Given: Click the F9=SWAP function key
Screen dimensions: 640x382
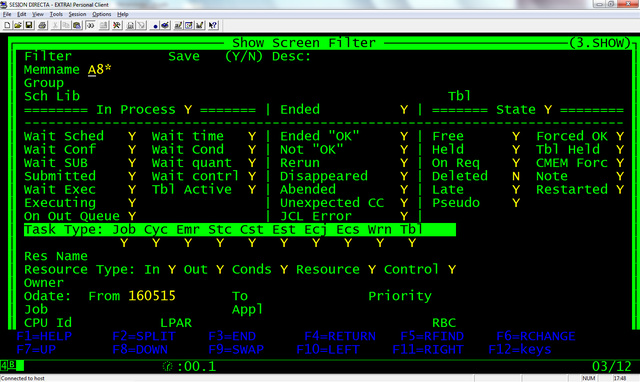Looking at the screenshot, I should (x=236, y=350).
